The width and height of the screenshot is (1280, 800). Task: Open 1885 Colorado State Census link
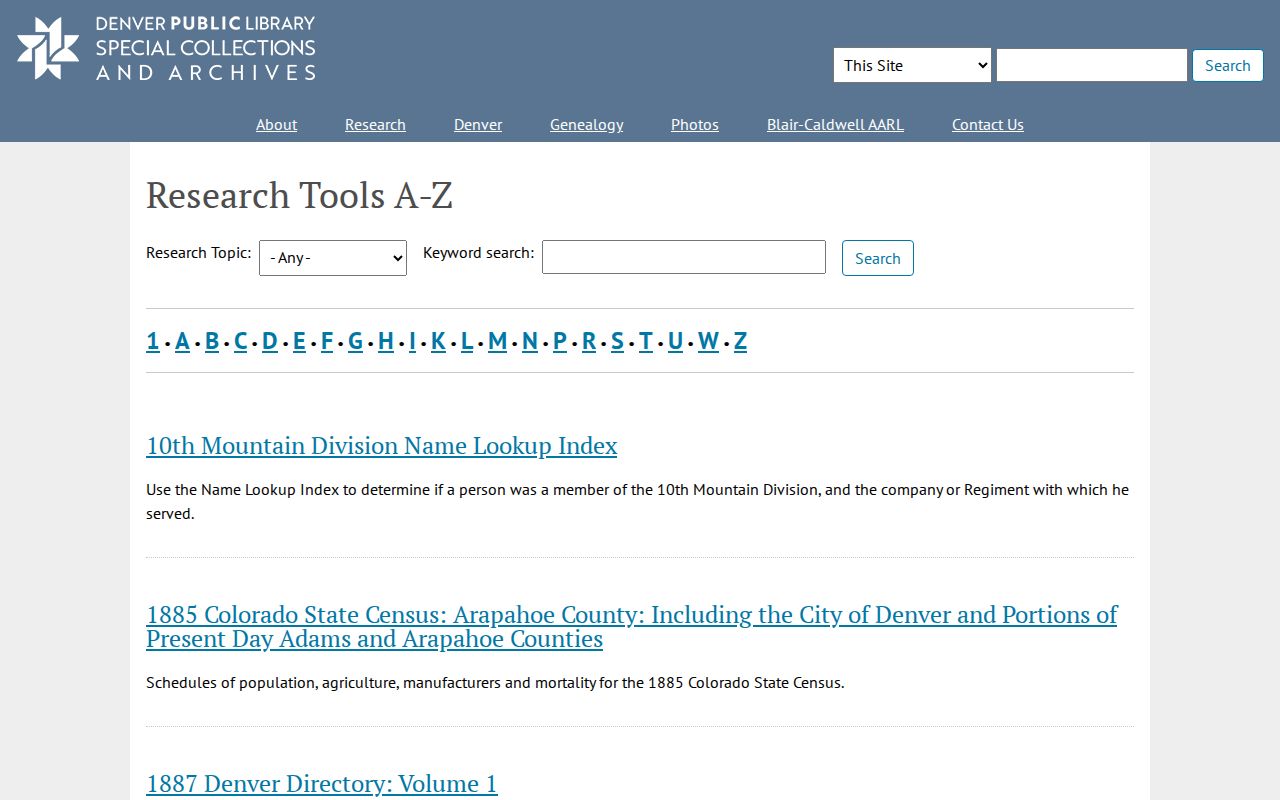[x=631, y=626]
